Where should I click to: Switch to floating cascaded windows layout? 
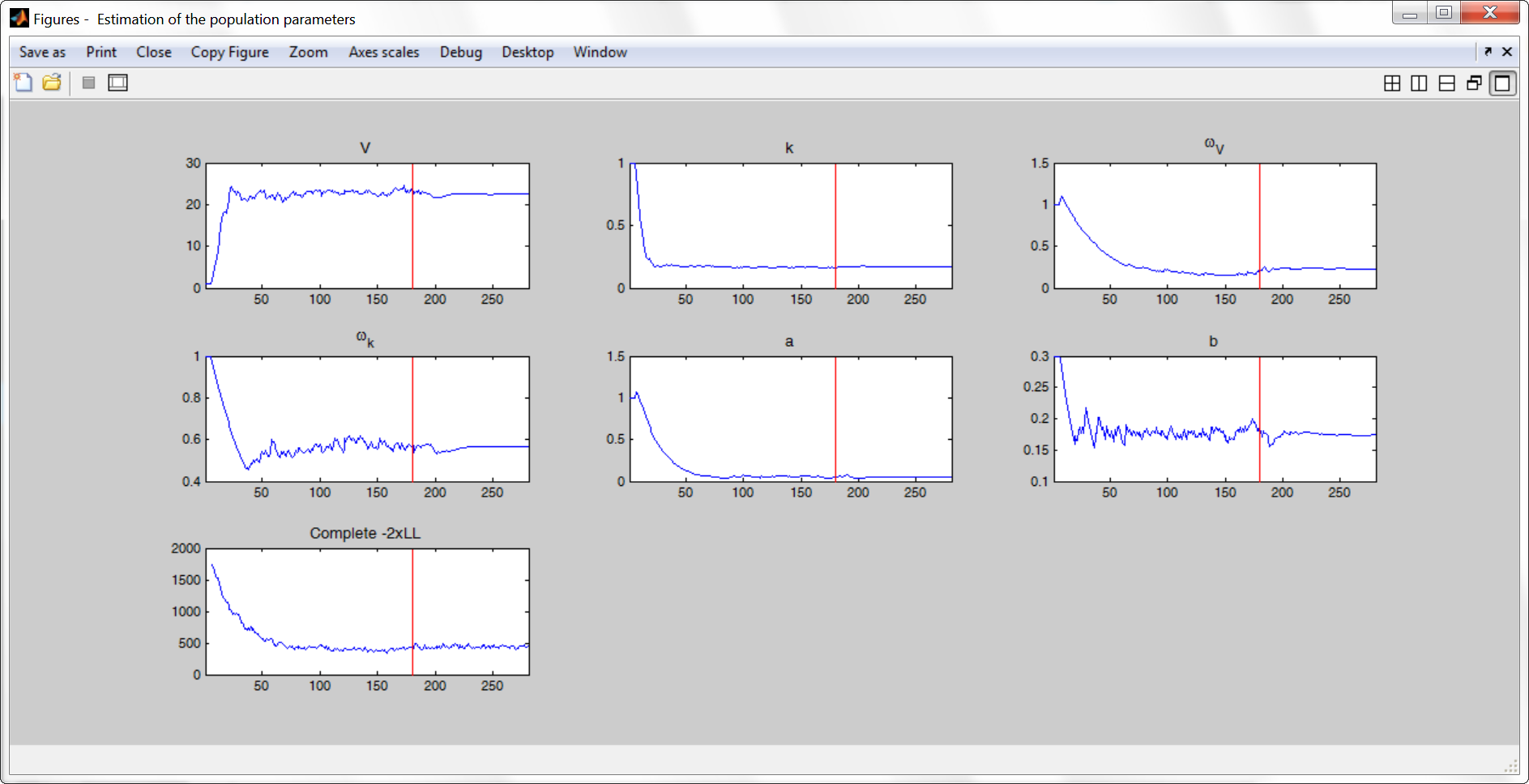tap(1473, 83)
